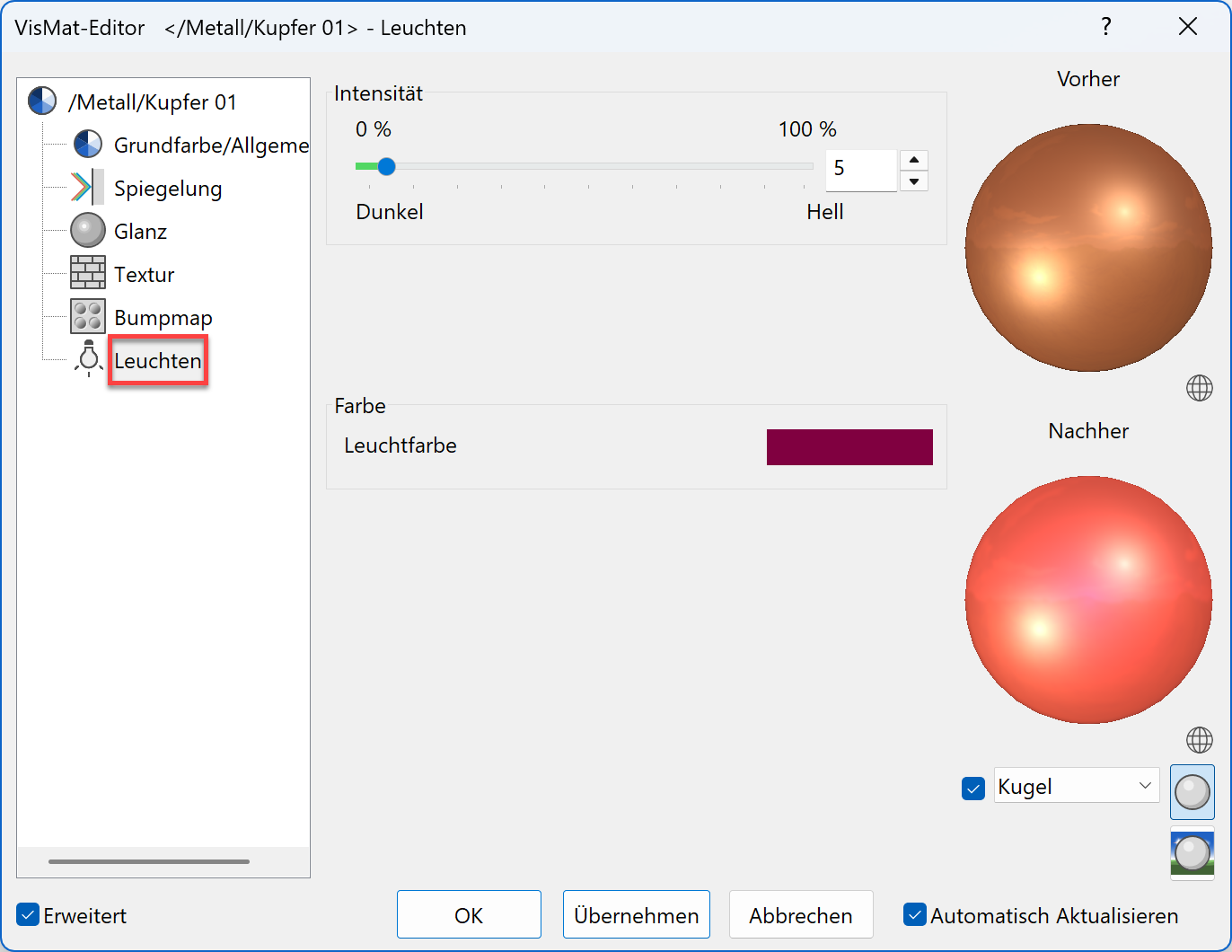Apply changes with Übernehmen
The width and height of the screenshot is (1232, 952).
(x=636, y=914)
